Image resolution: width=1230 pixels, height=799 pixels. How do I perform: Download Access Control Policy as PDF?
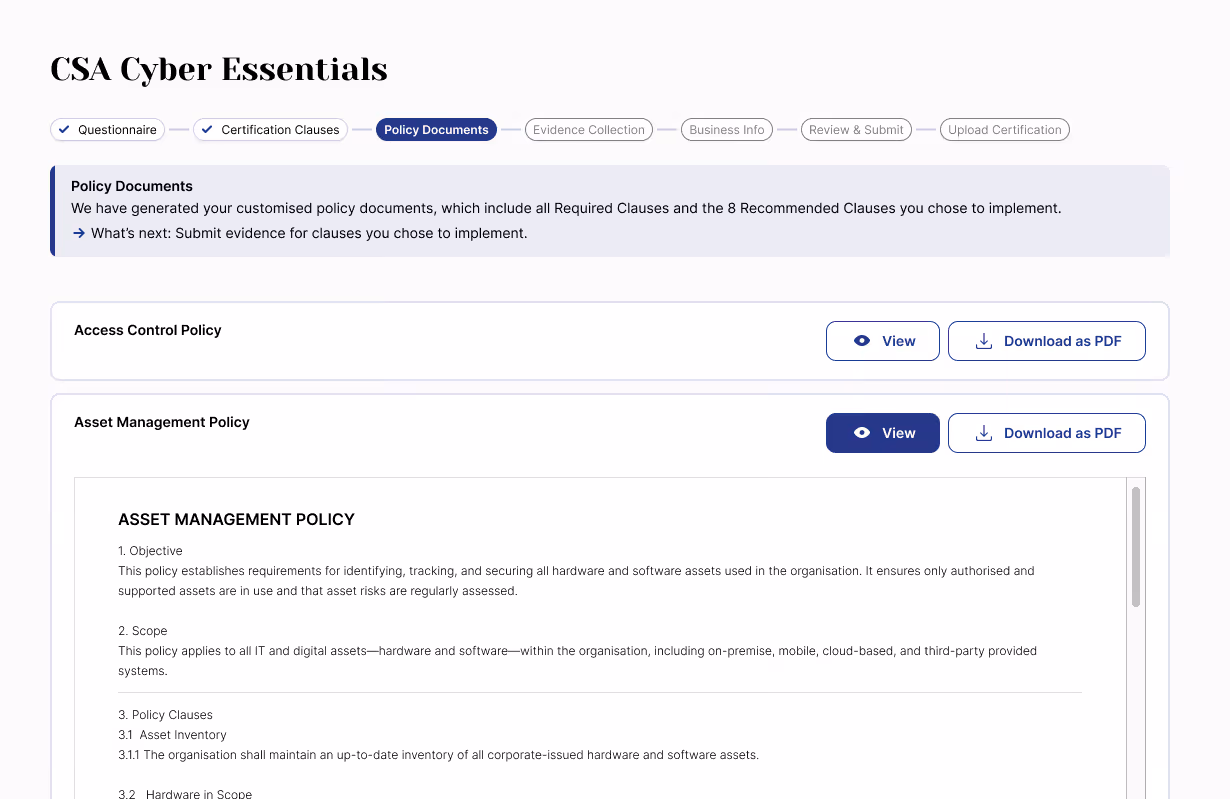click(x=1047, y=341)
